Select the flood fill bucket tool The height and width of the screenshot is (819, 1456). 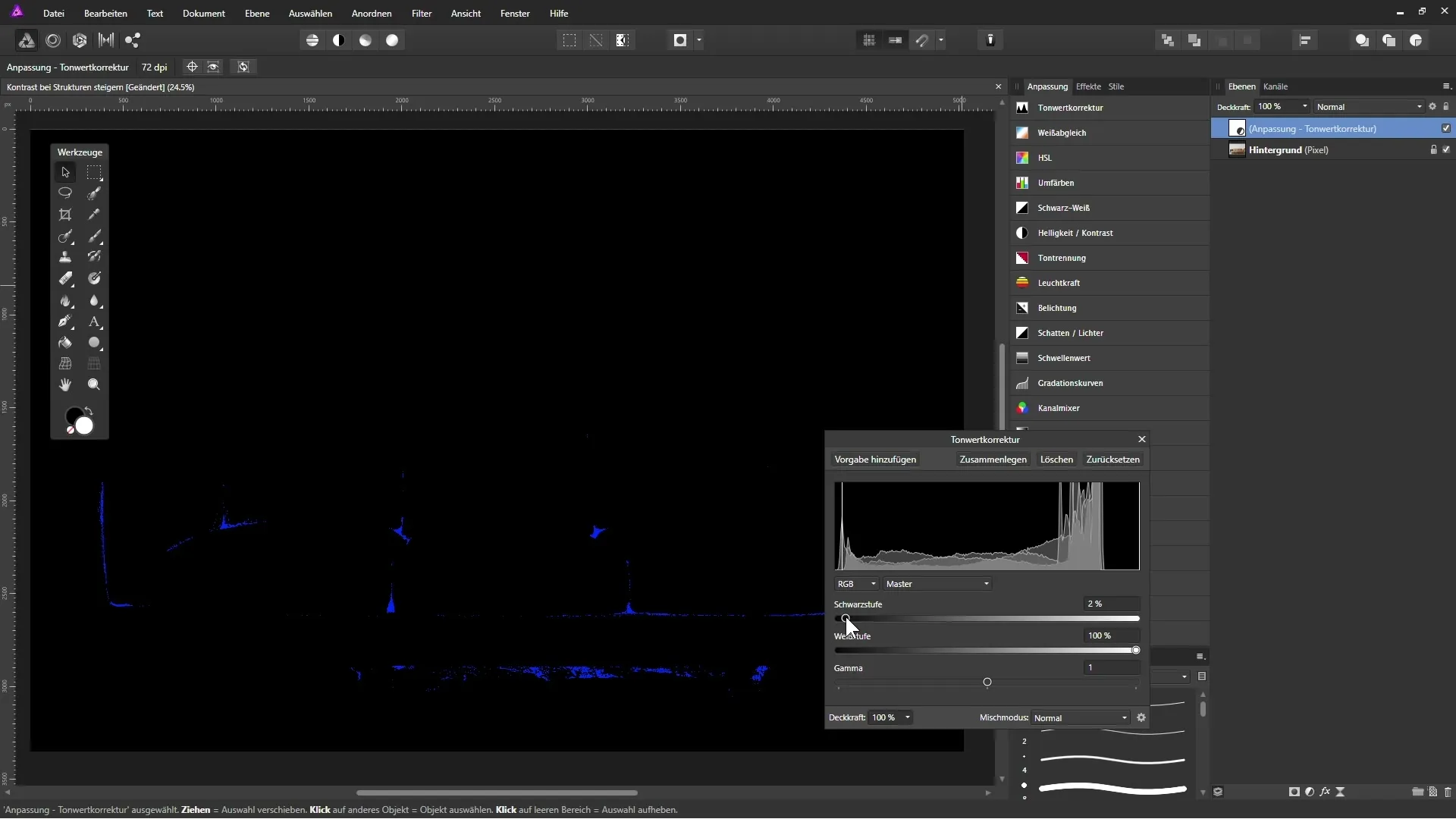tap(65, 343)
